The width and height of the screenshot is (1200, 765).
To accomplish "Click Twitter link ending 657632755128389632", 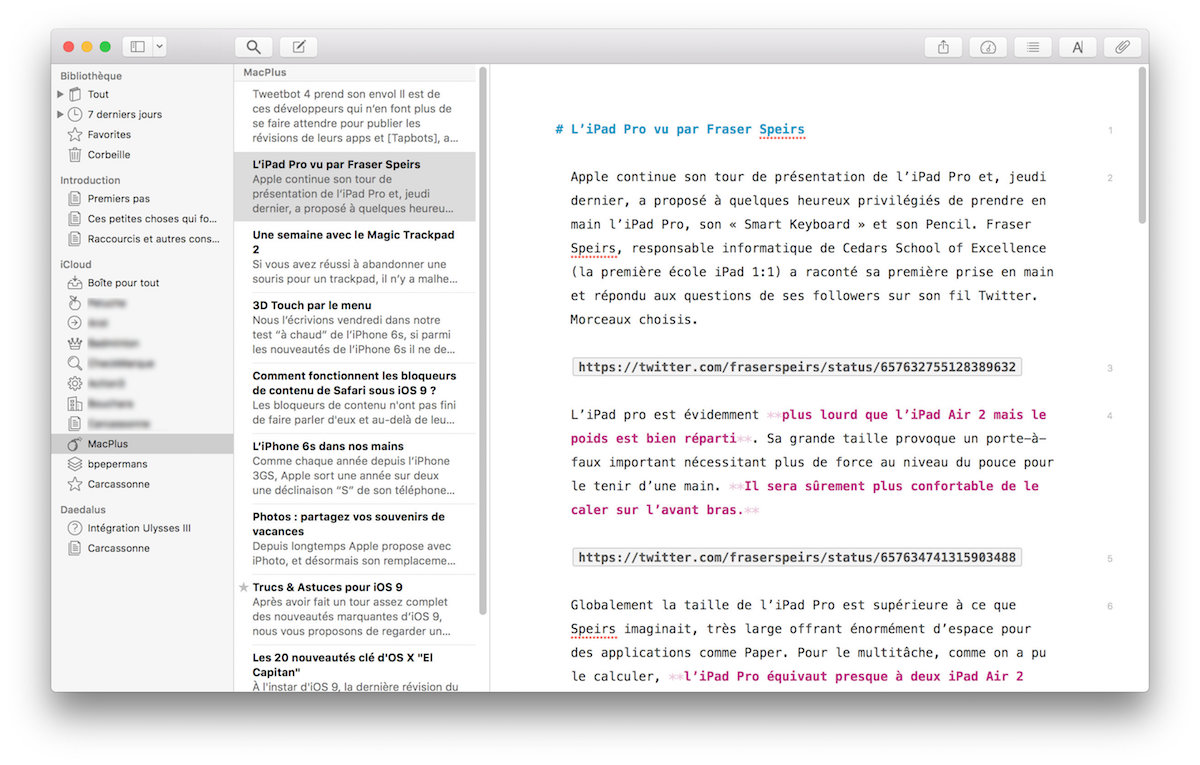I will pos(797,367).
